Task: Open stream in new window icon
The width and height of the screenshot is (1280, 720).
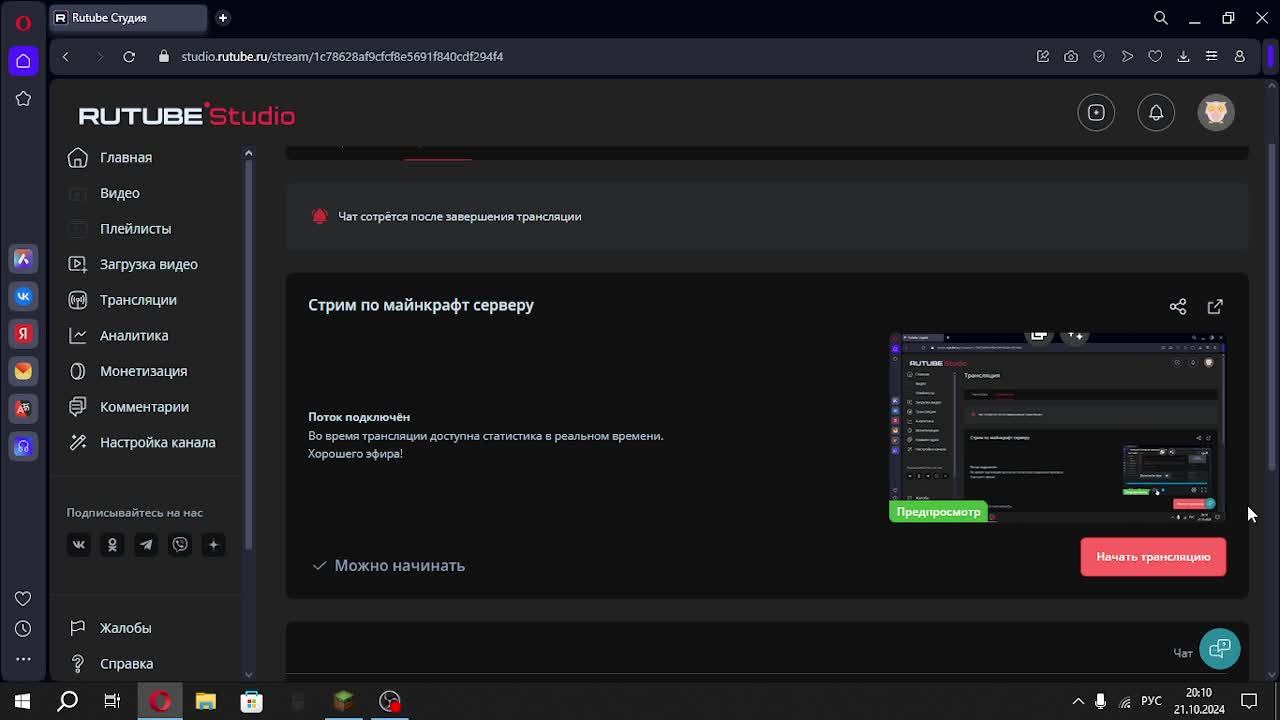Action: tap(1215, 306)
